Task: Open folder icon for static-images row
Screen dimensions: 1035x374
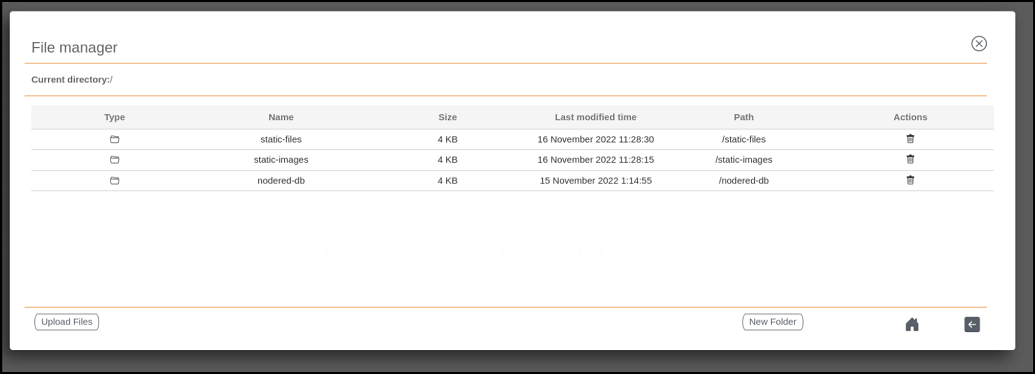Action: tap(114, 160)
